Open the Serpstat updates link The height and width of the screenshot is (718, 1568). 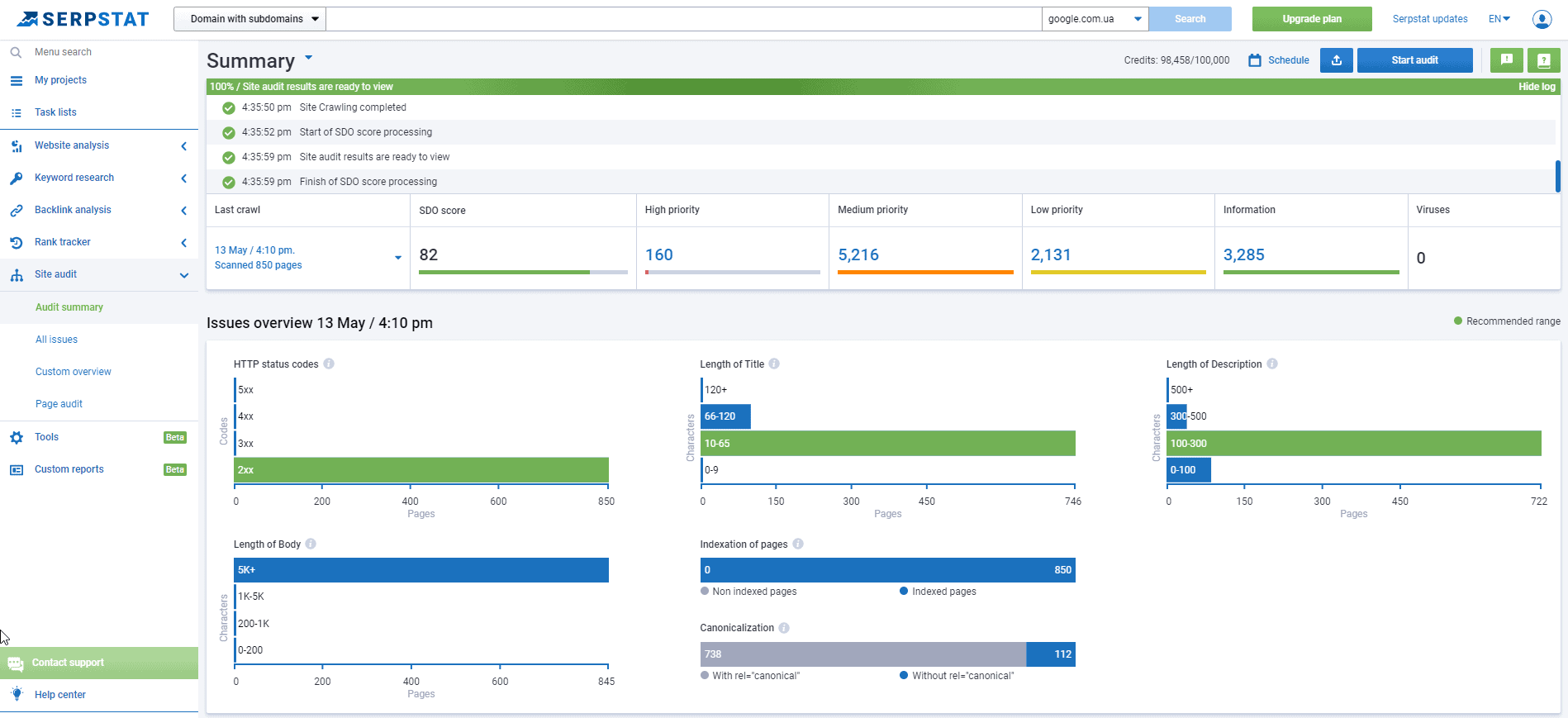point(1430,19)
